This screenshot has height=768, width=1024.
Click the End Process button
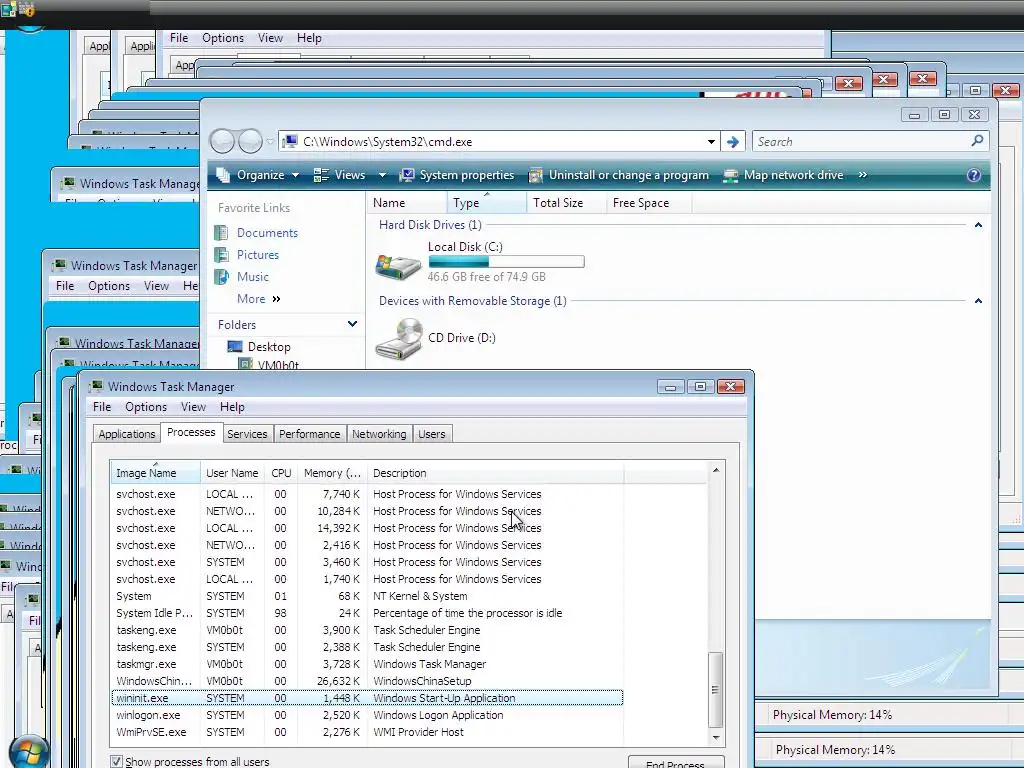click(x=676, y=762)
